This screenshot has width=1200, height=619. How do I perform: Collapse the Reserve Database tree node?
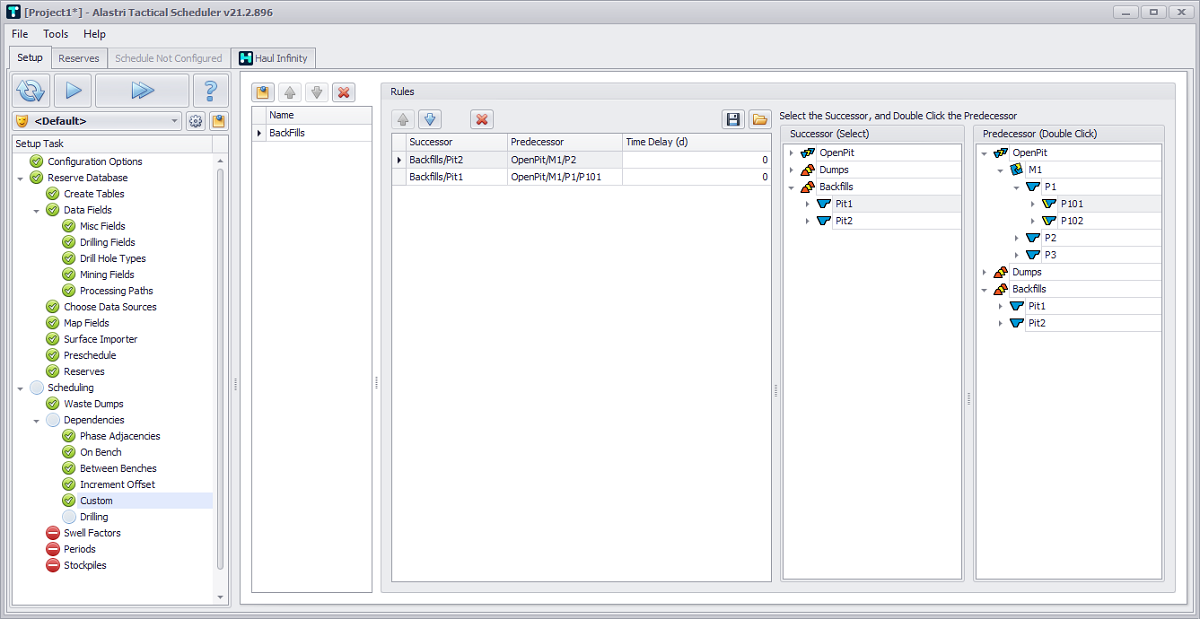click(21, 178)
